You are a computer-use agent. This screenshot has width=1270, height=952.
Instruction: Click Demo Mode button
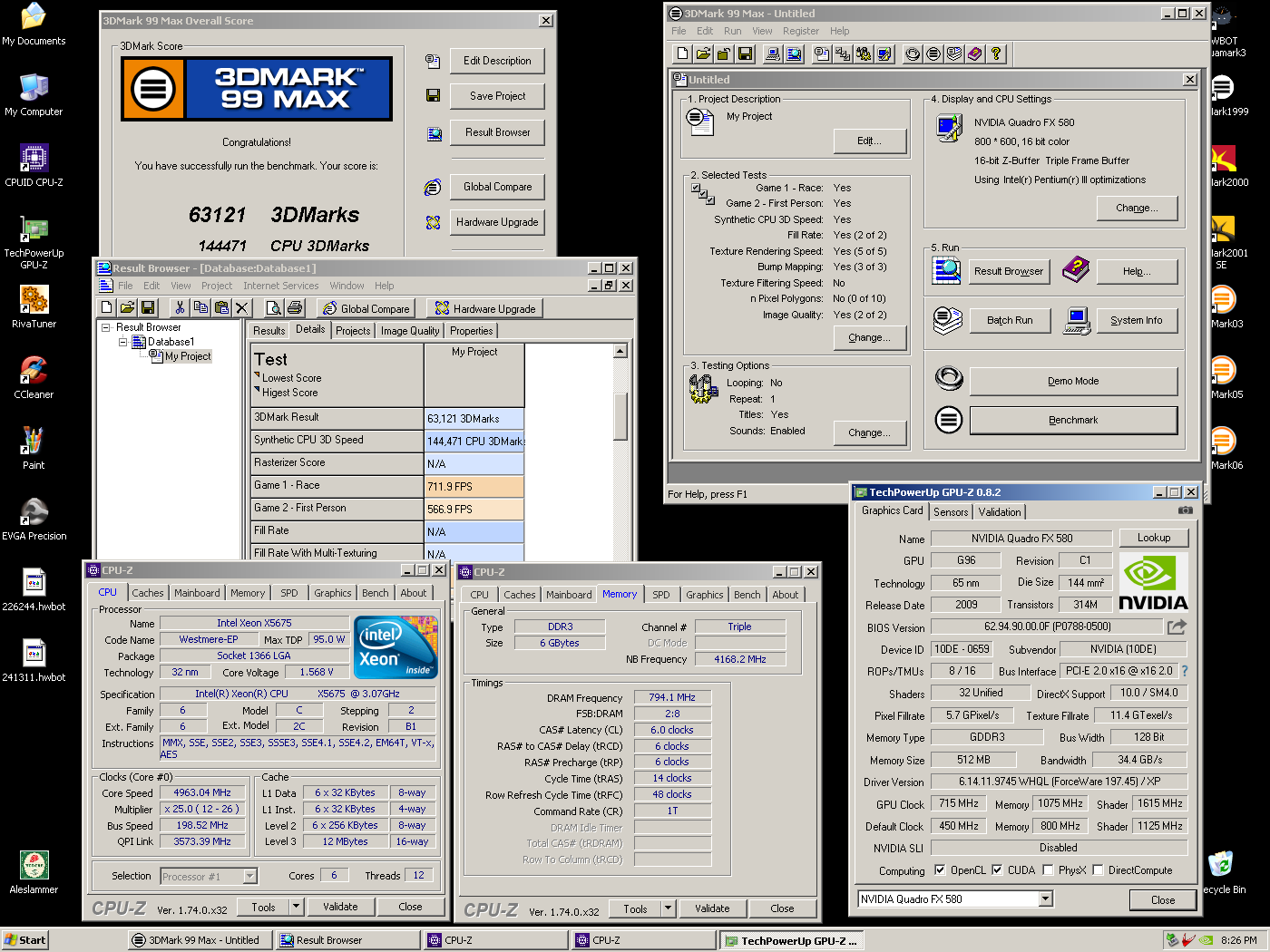[1073, 382]
